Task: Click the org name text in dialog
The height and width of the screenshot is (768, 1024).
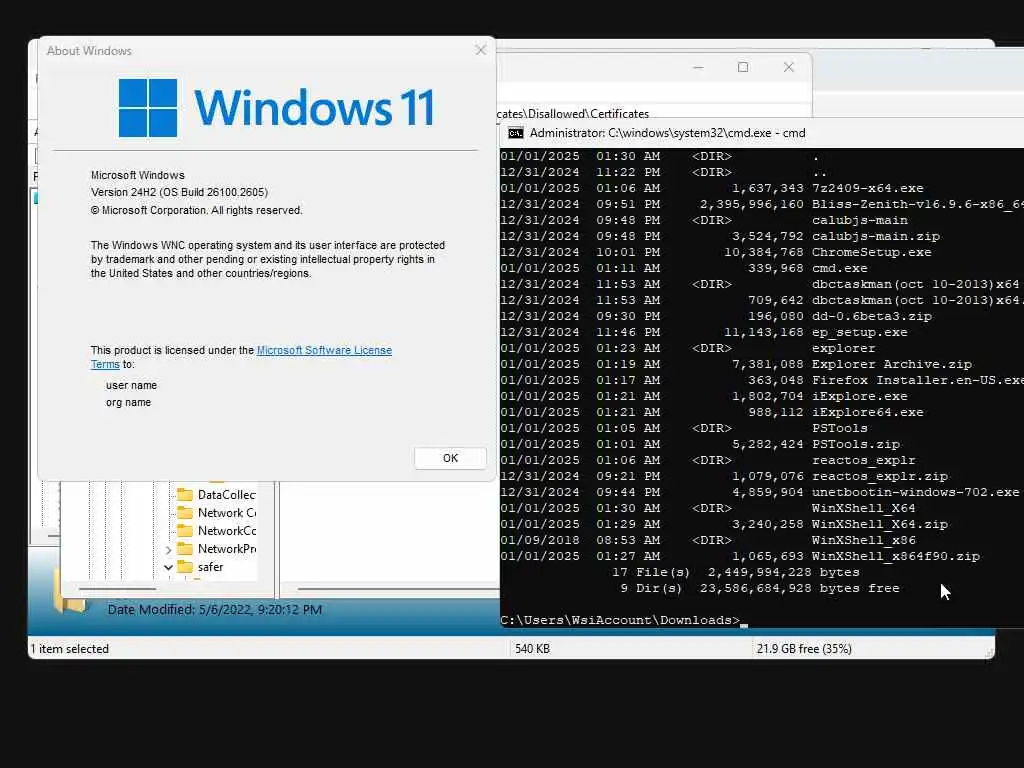Action: pos(129,402)
